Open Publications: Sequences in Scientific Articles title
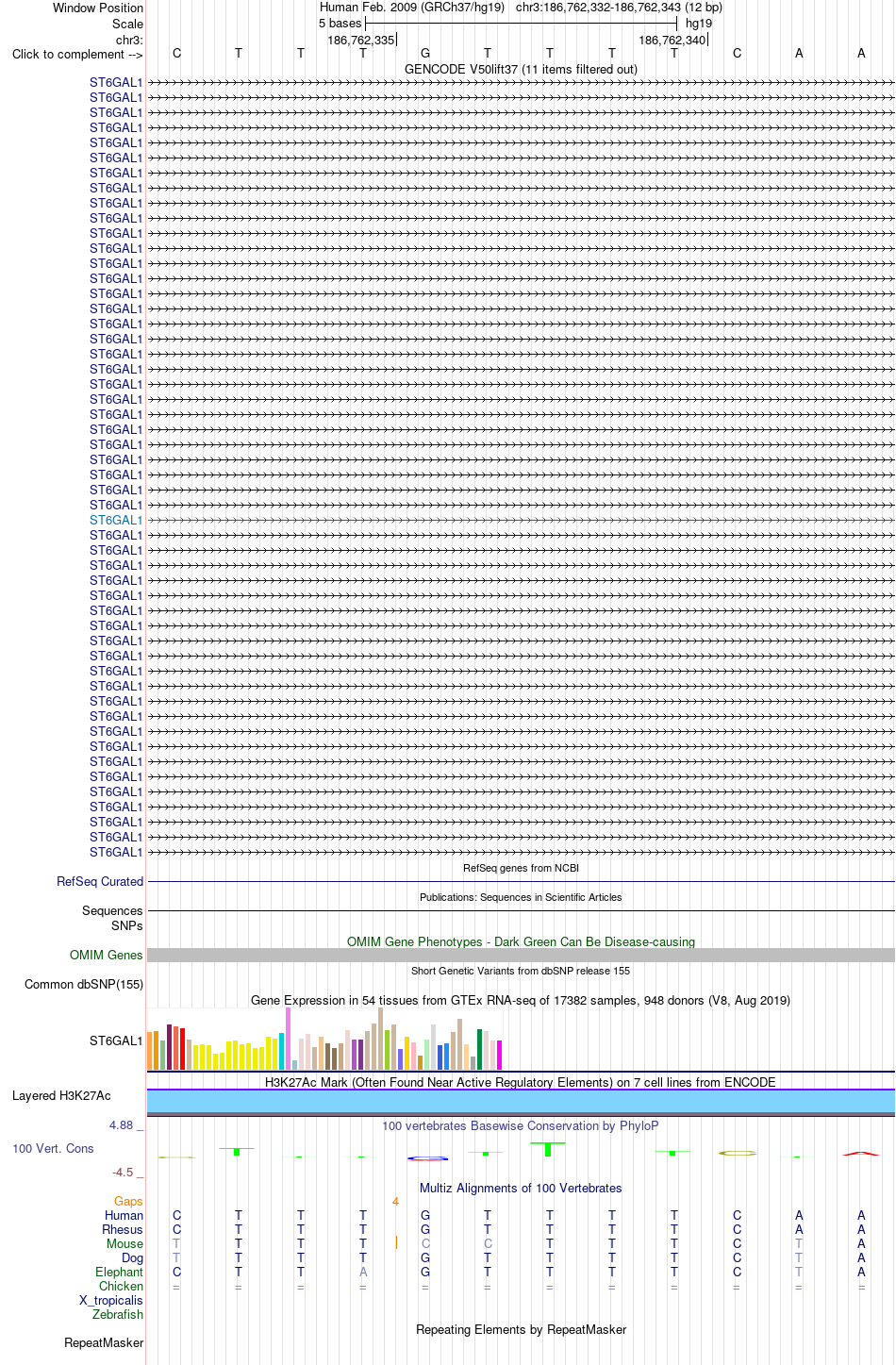Viewport: 896px width, 1365px height. [521, 897]
